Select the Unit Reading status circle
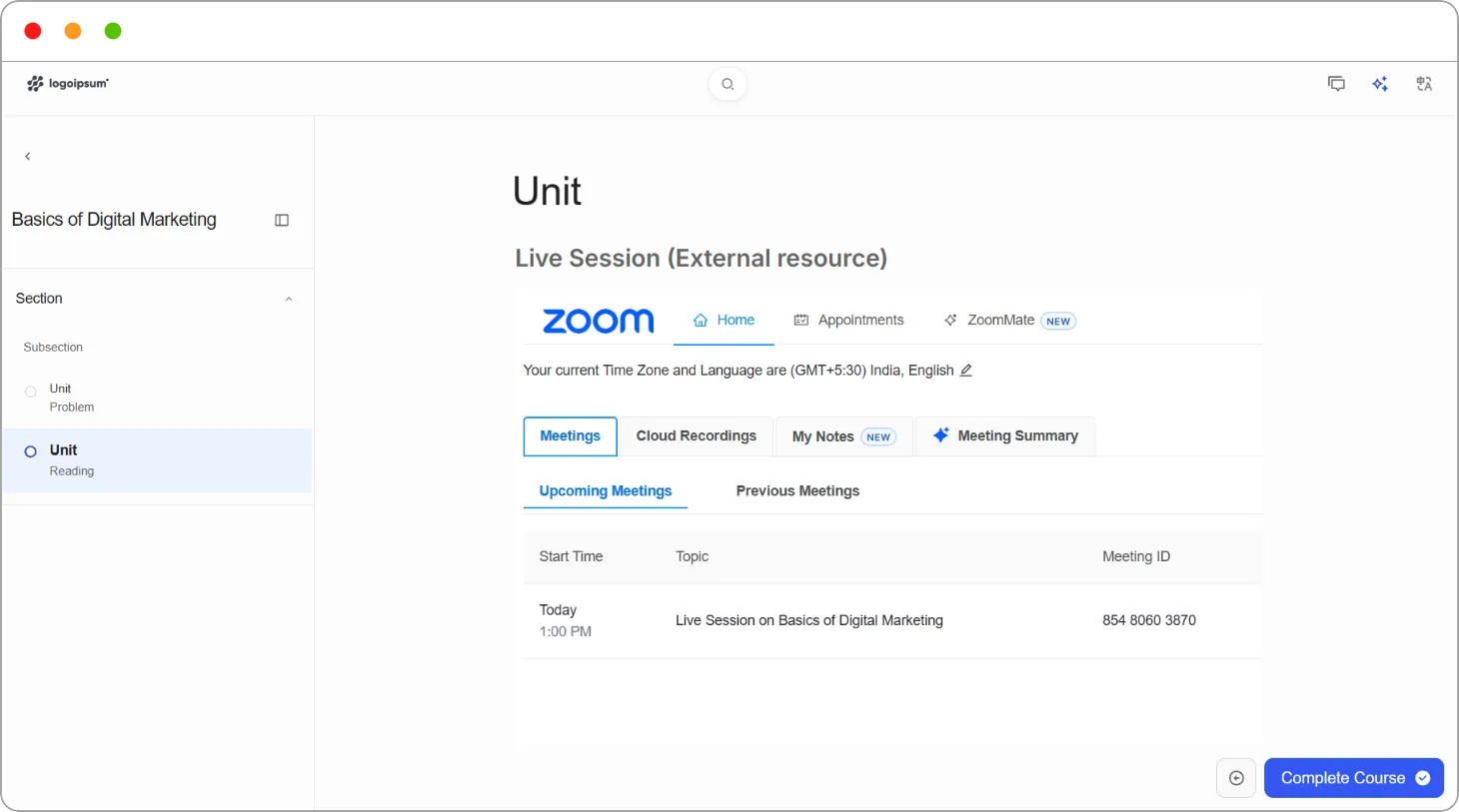The height and width of the screenshot is (812, 1459). coord(31,451)
